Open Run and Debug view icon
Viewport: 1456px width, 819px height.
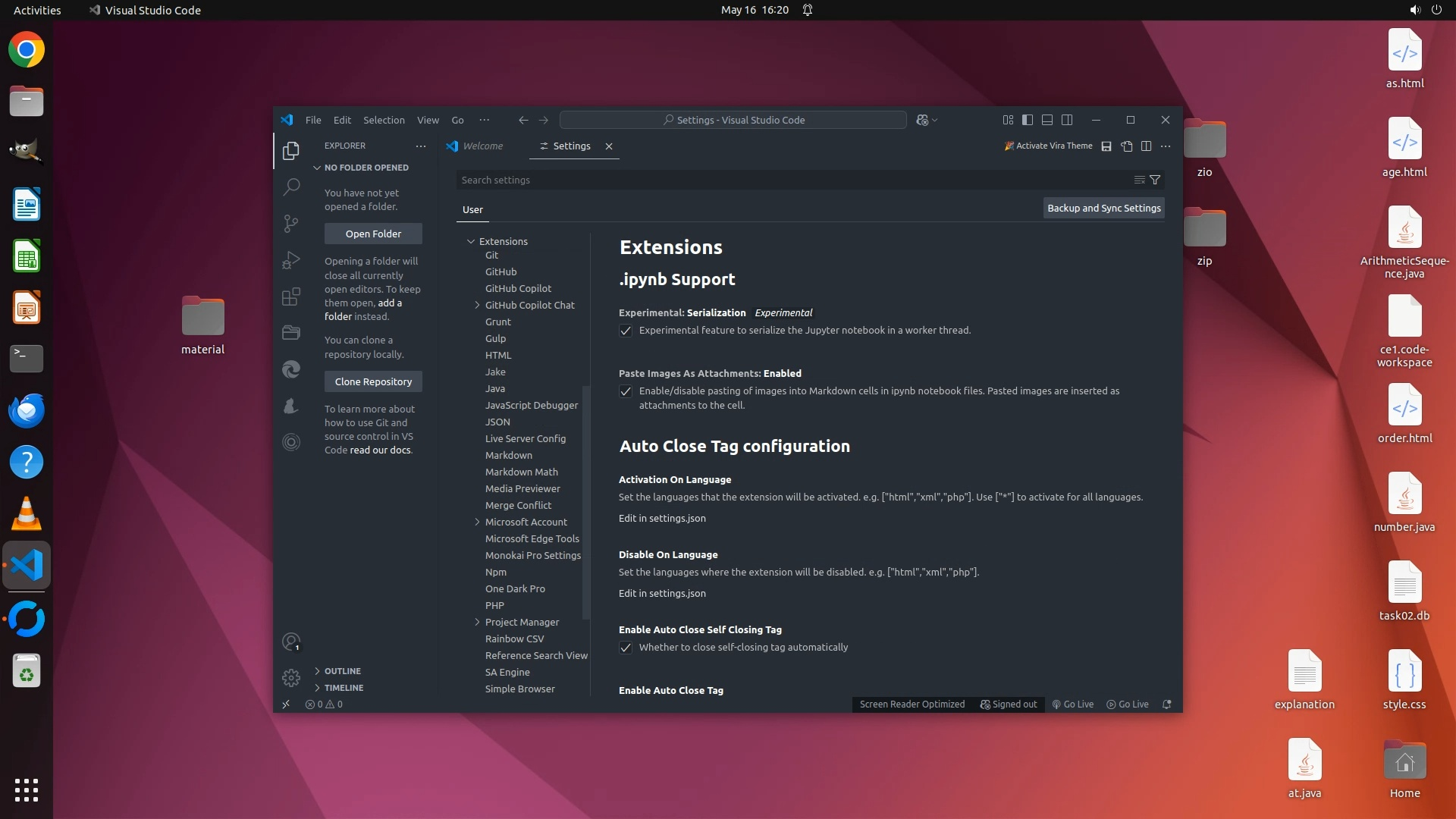click(291, 260)
